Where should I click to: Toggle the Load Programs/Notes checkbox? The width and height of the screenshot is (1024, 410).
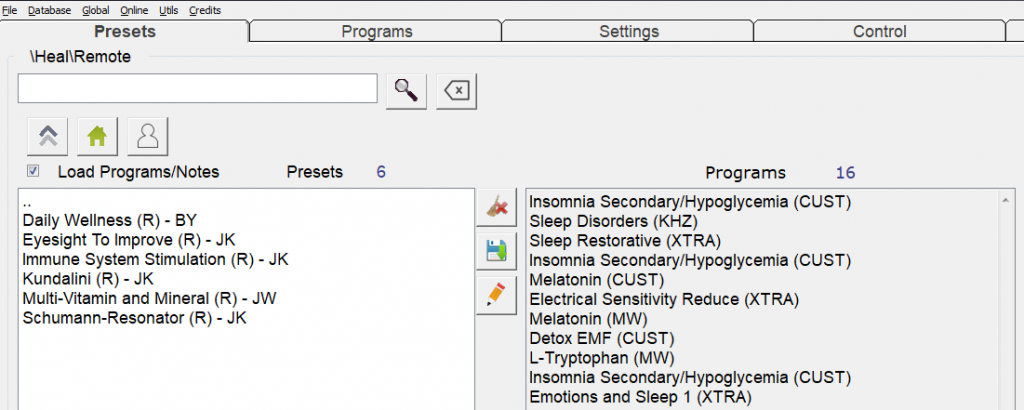[34, 171]
